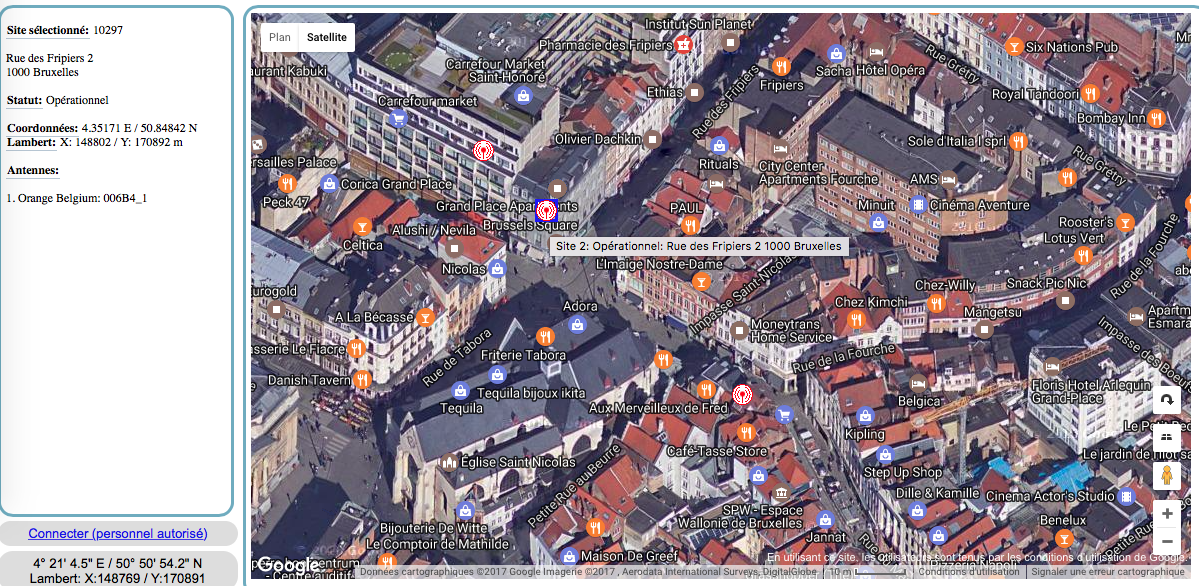Click the Moneytrans Home Service marker icon
This screenshot has height=586, width=1199.
coord(739,330)
